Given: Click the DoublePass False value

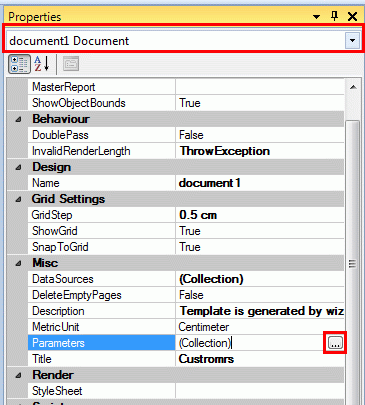Looking at the screenshot, I should 260,135.
